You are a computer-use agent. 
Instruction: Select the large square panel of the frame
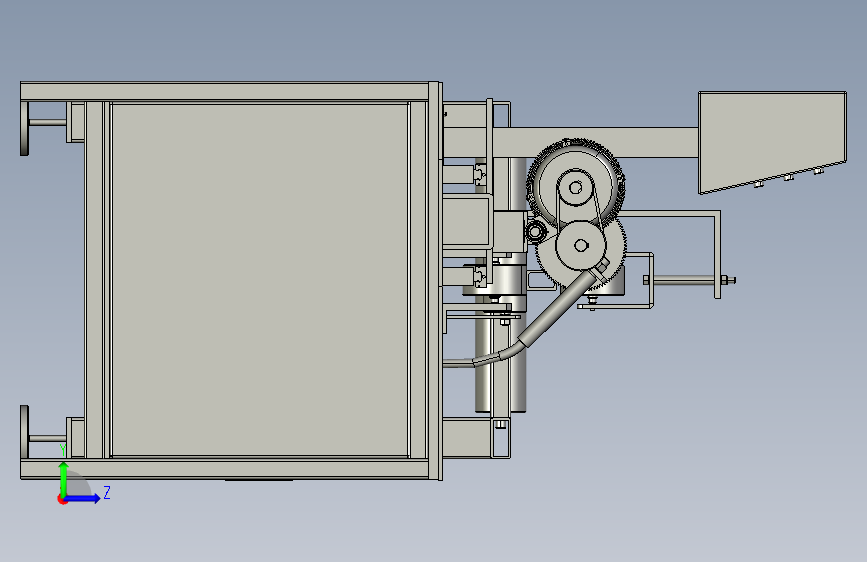[260, 280]
